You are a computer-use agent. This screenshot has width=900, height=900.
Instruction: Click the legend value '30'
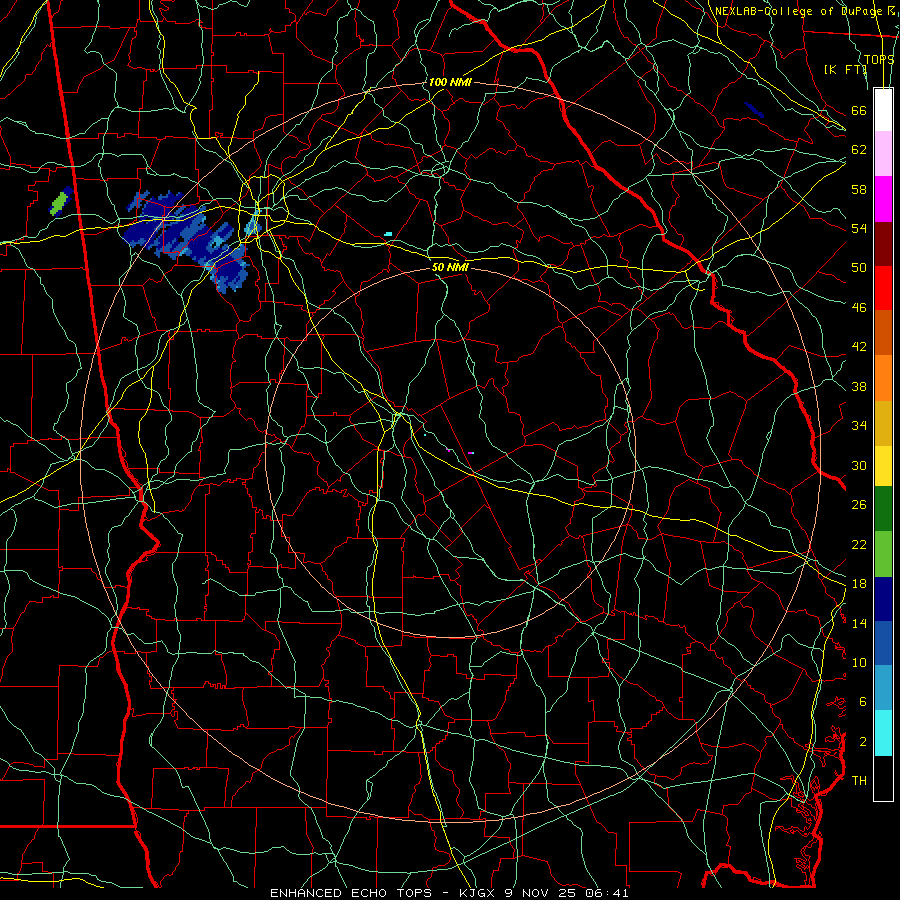[x=859, y=465]
